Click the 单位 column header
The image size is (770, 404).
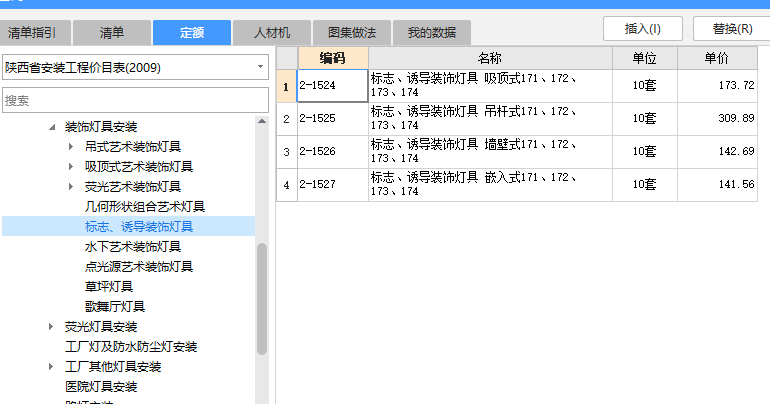tap(645, 58)
